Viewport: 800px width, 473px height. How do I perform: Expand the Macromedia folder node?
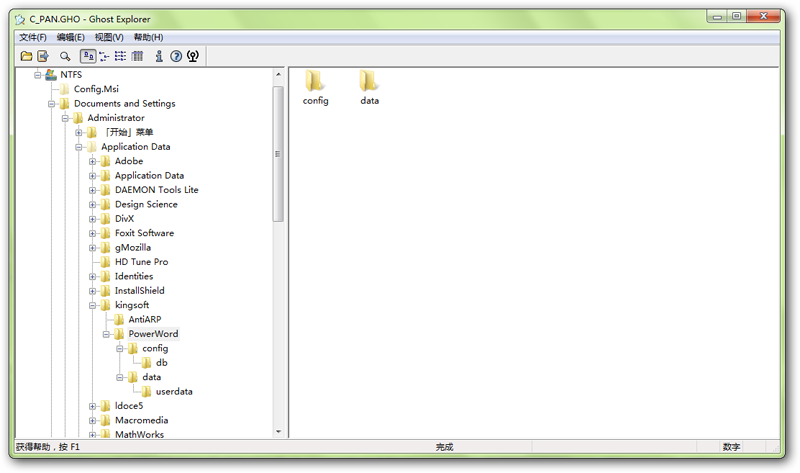92,421
